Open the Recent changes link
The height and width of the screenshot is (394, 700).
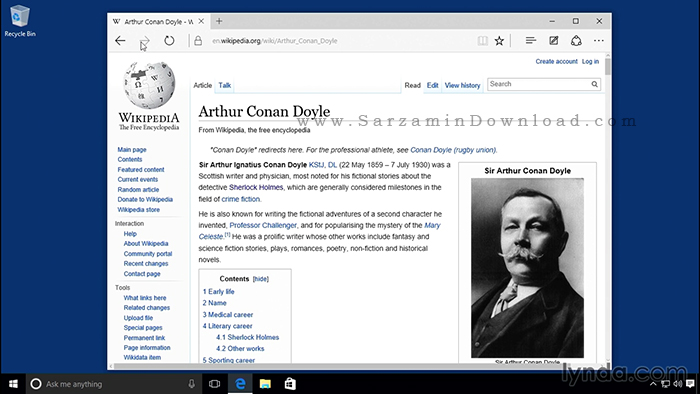tap(146, 264)
